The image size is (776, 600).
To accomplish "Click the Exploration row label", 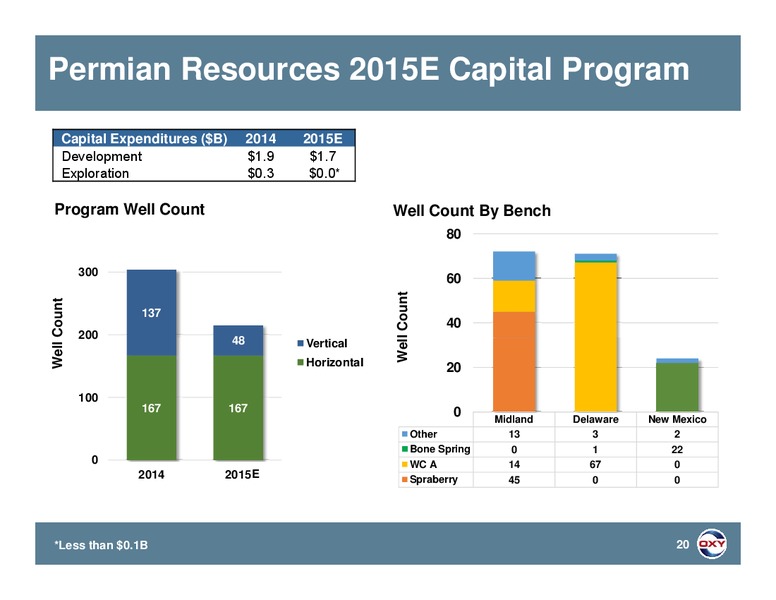I will coord(95,173).
